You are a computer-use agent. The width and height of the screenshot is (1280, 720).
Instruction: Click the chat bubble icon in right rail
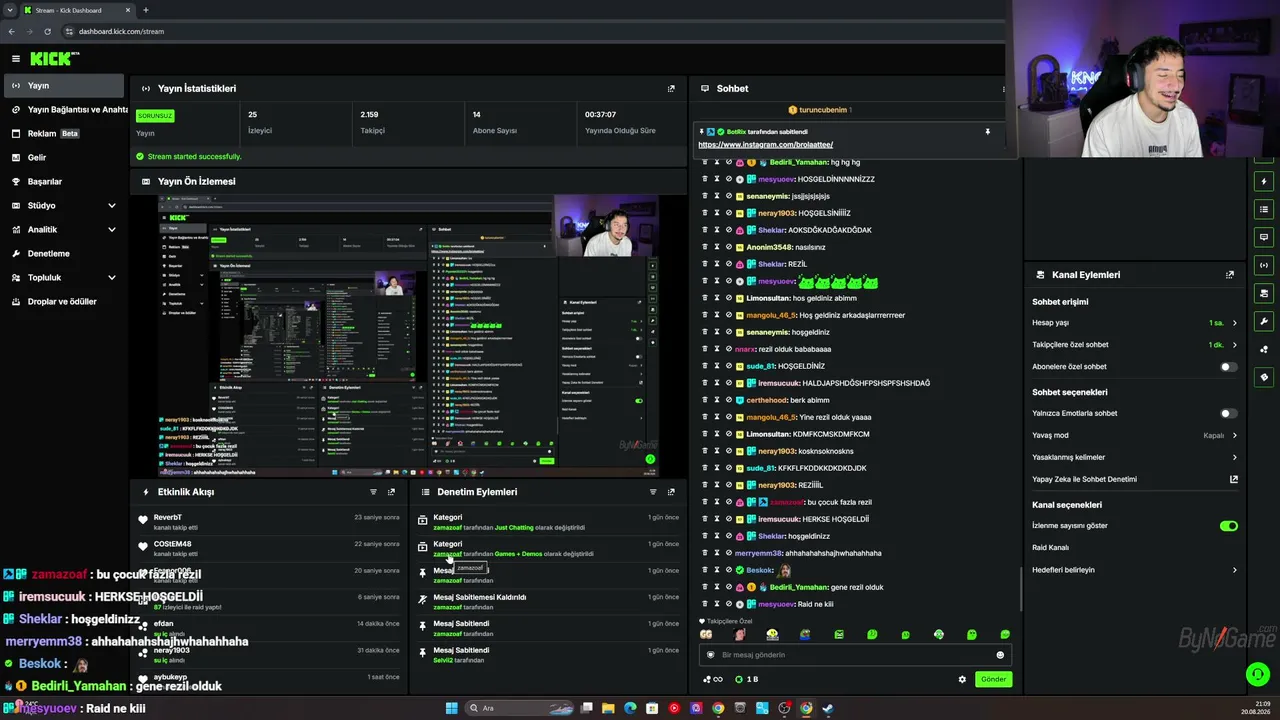pyautogui.click(x=1264, y=238)
